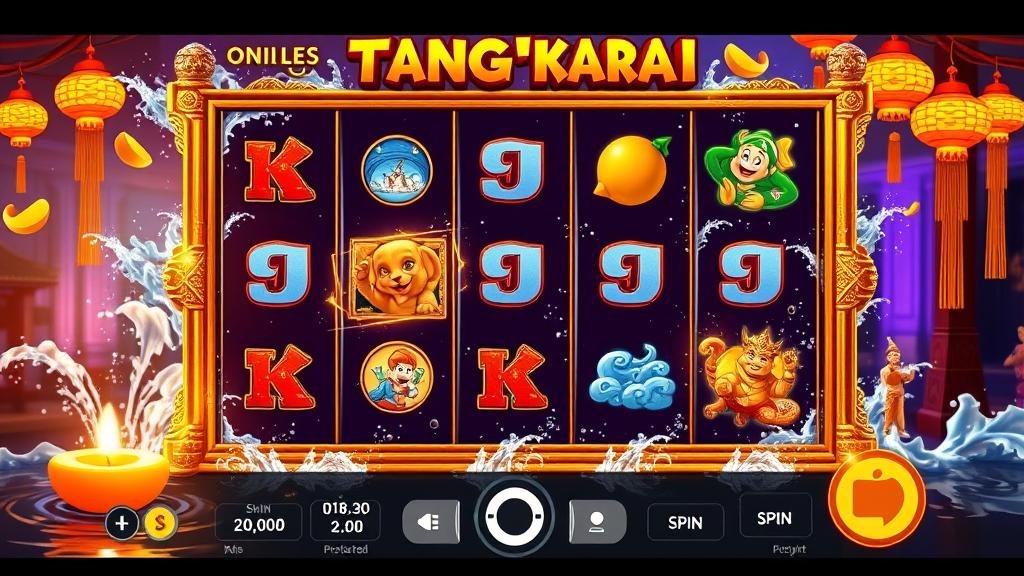
Task: Click the left gray arrow-lines button
Action: tap(430, 522)
